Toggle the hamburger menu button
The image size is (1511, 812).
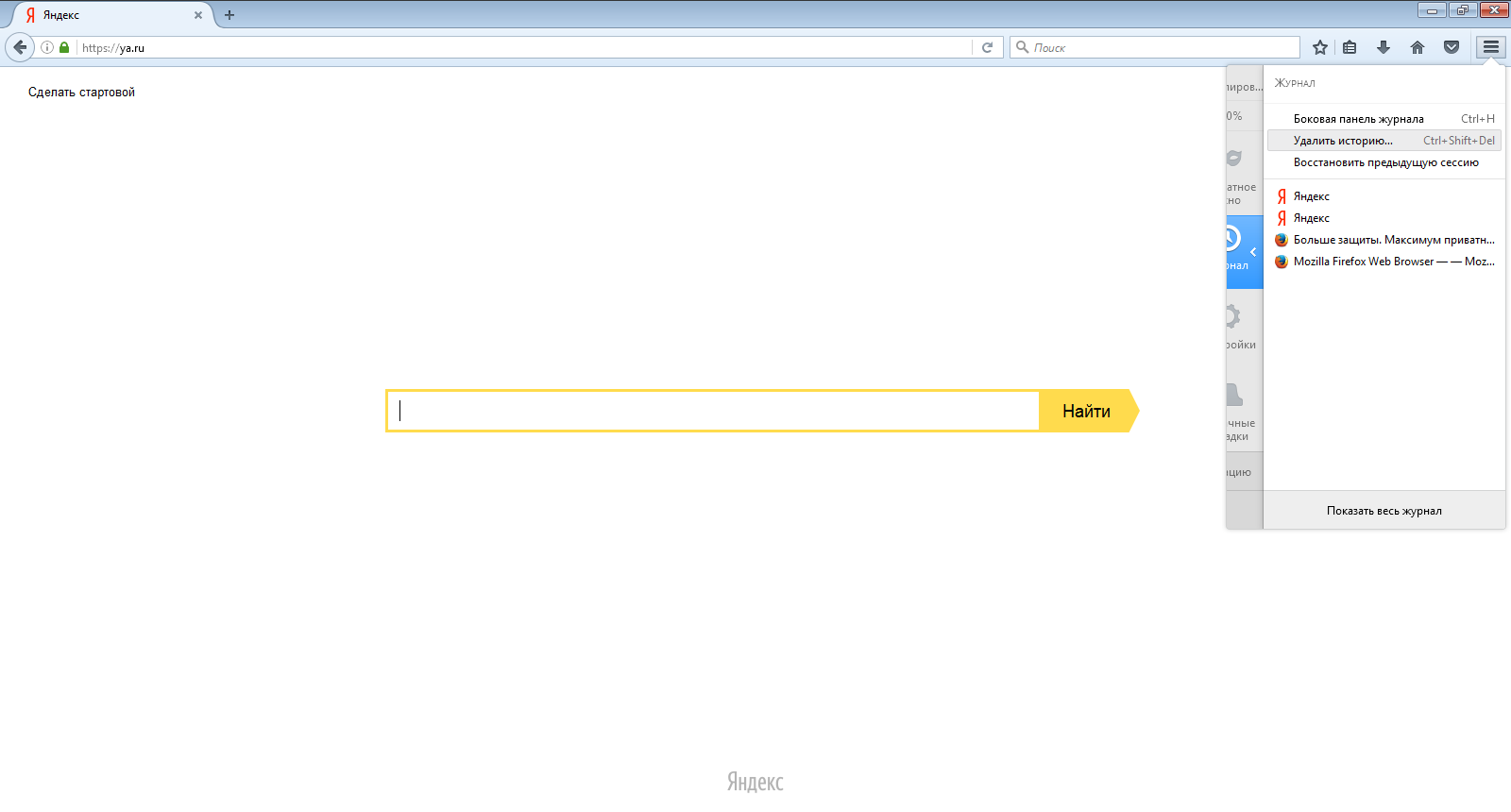(1491, 47)
